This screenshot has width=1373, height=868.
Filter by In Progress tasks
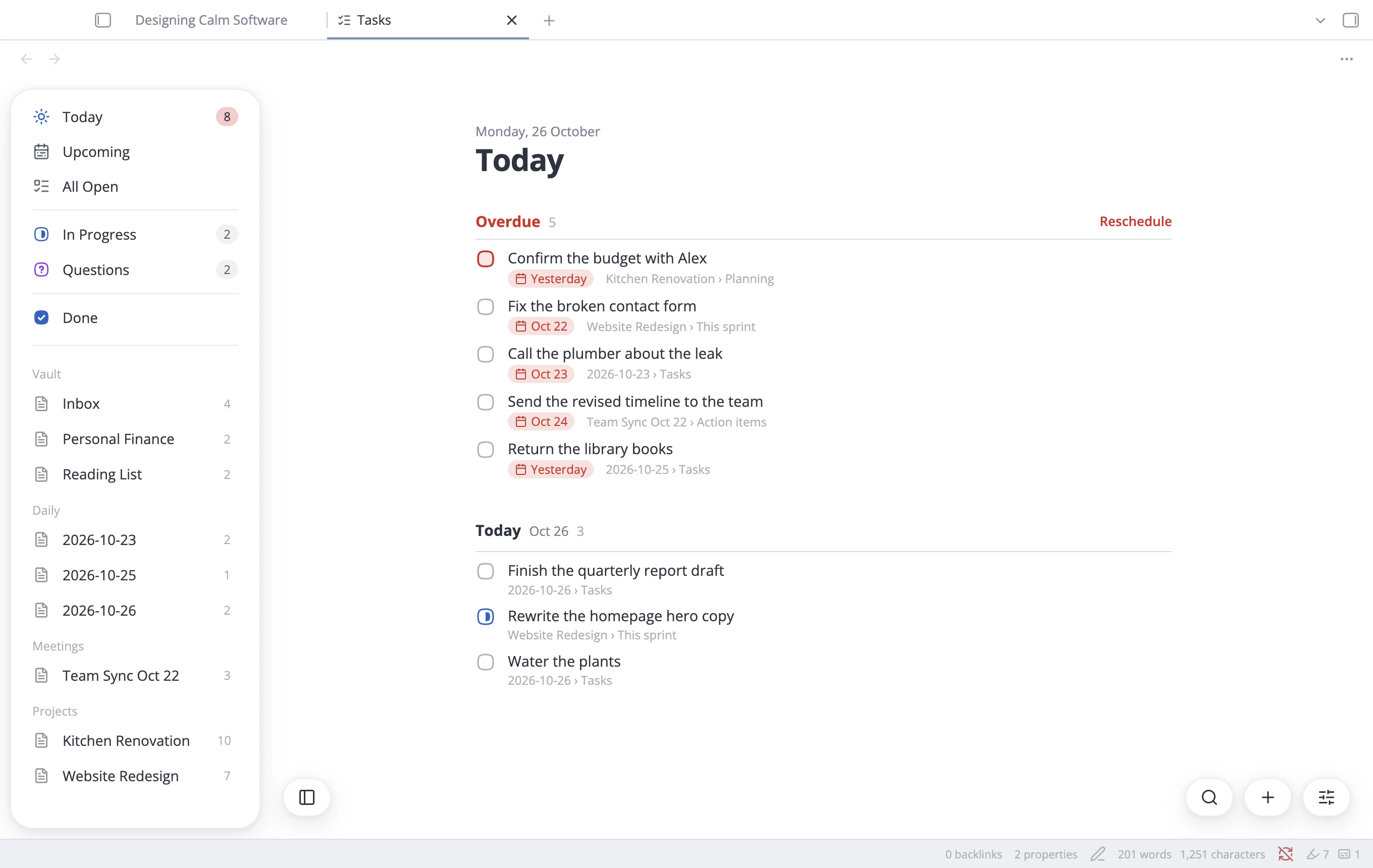[135, 234]
